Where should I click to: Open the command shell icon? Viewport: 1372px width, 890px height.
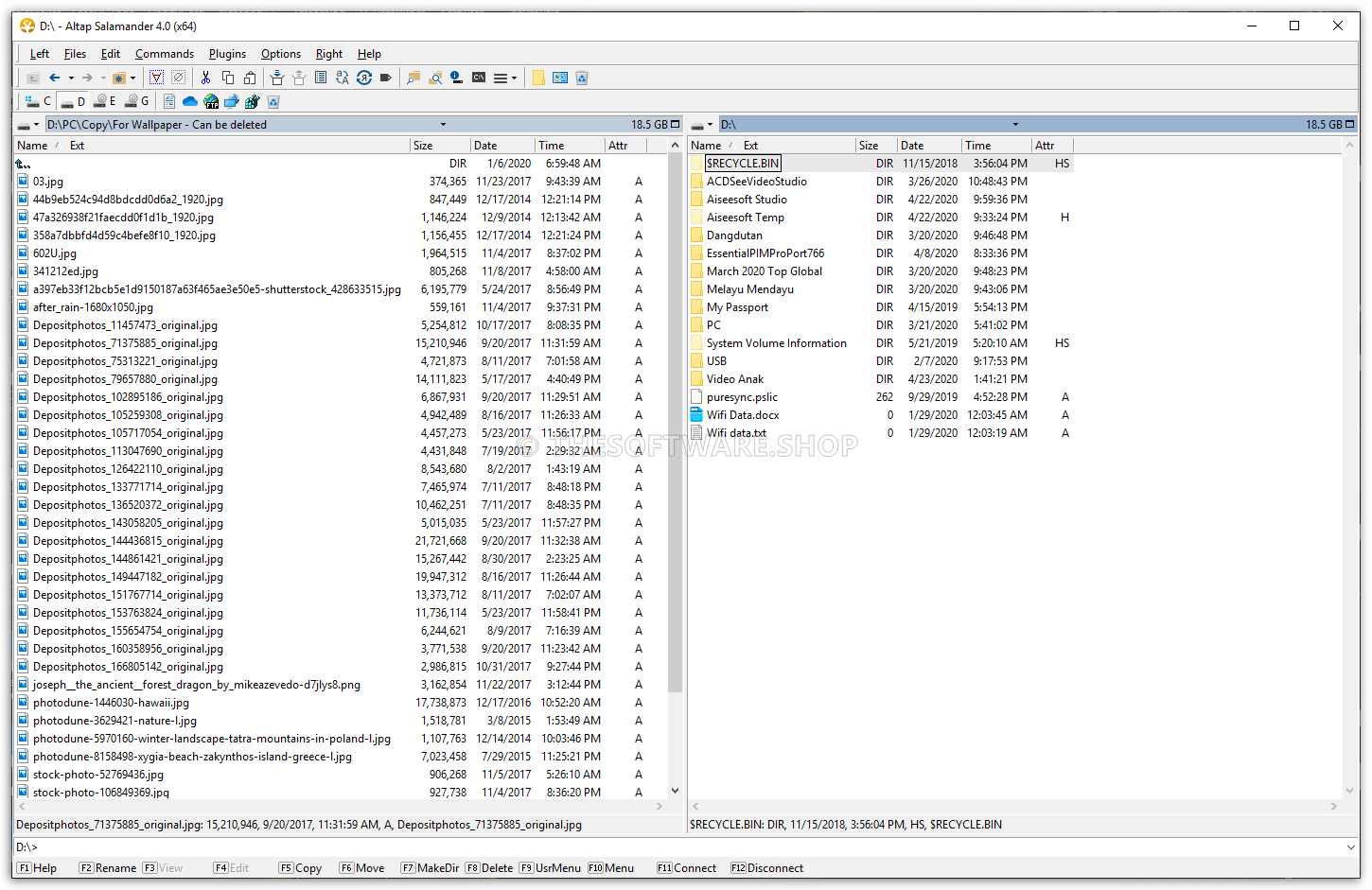[479, 78]
